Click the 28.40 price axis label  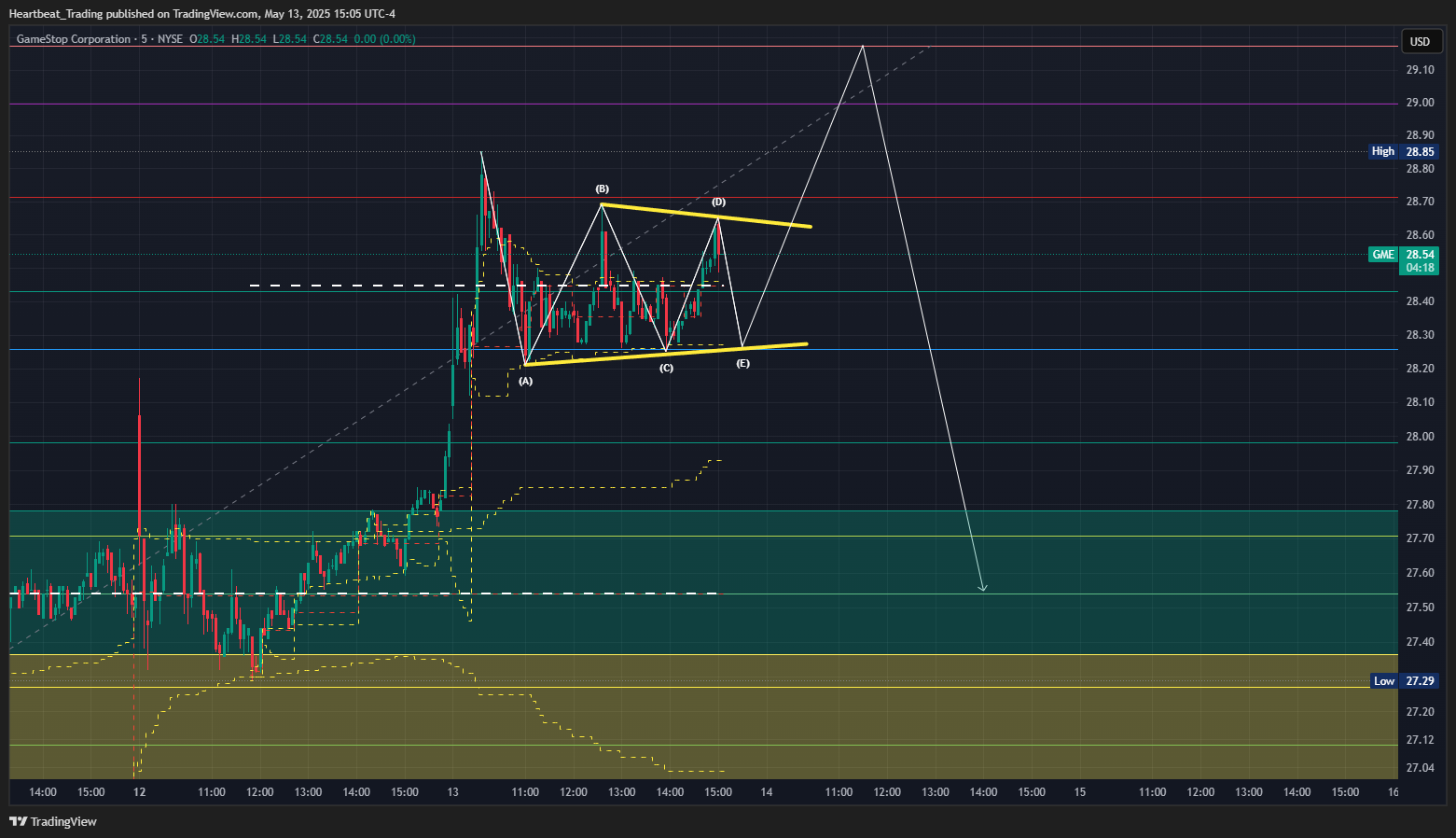click(1420, 301)
